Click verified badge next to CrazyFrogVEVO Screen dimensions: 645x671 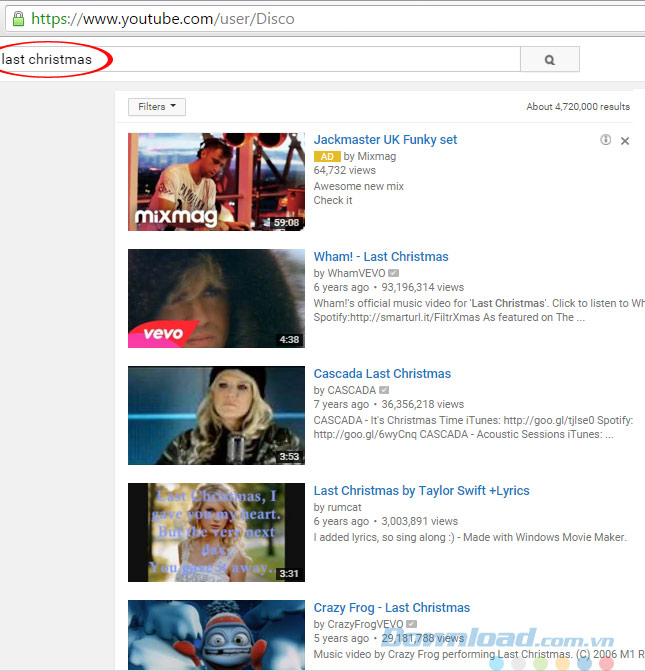[x=410, y=624]
